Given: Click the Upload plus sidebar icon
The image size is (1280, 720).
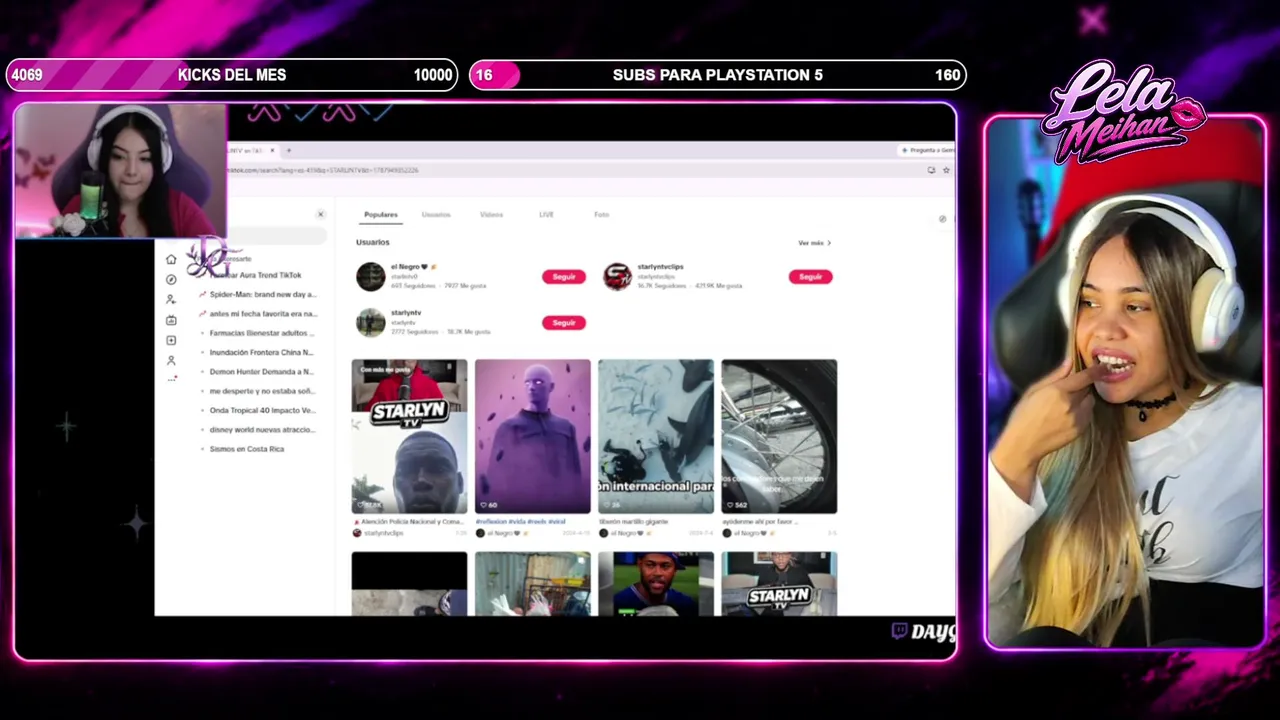Looking at the screenshot, I should (x=171, y=341).
